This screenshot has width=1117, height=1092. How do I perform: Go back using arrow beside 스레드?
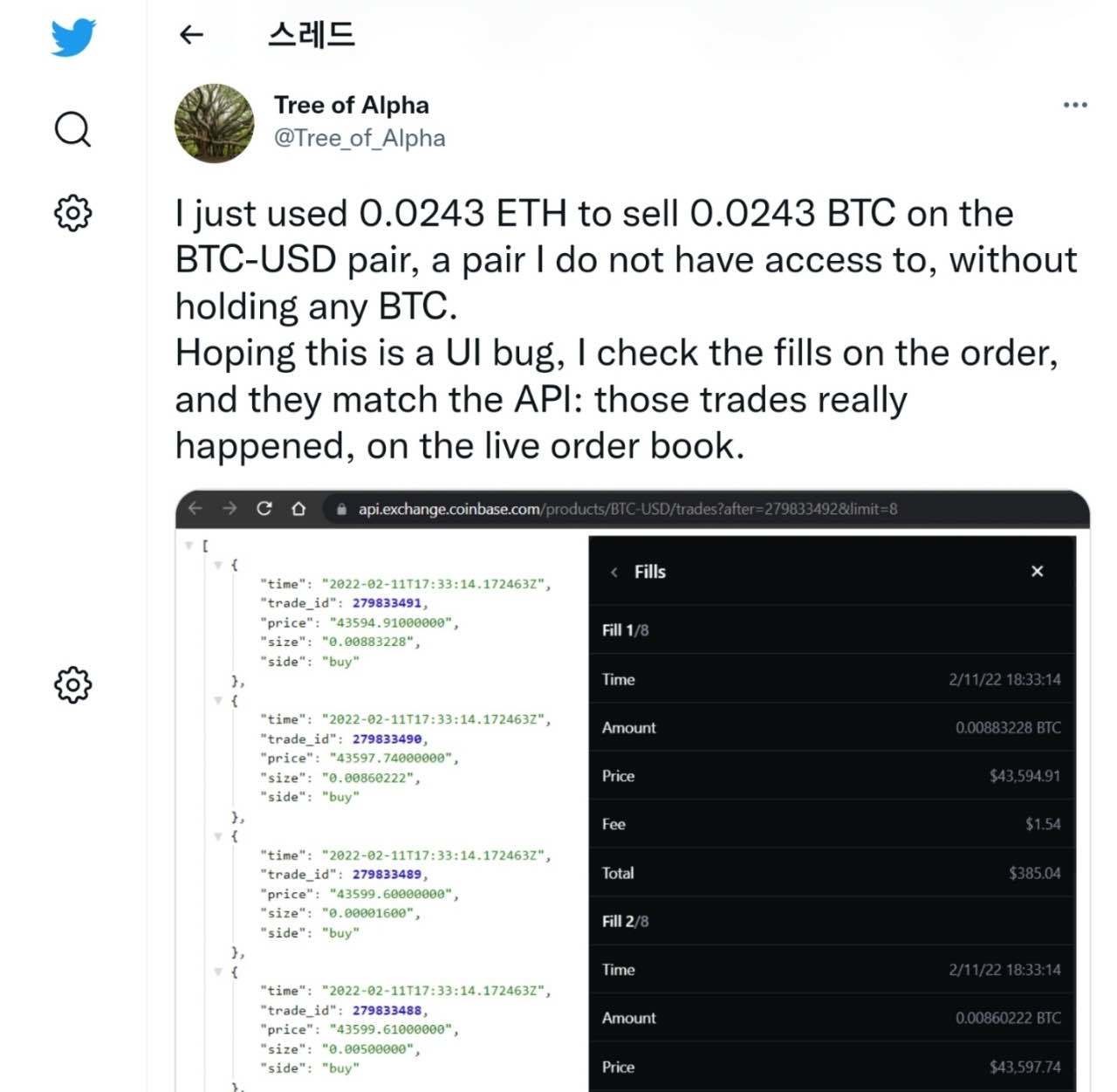click(x=191, y=35)
